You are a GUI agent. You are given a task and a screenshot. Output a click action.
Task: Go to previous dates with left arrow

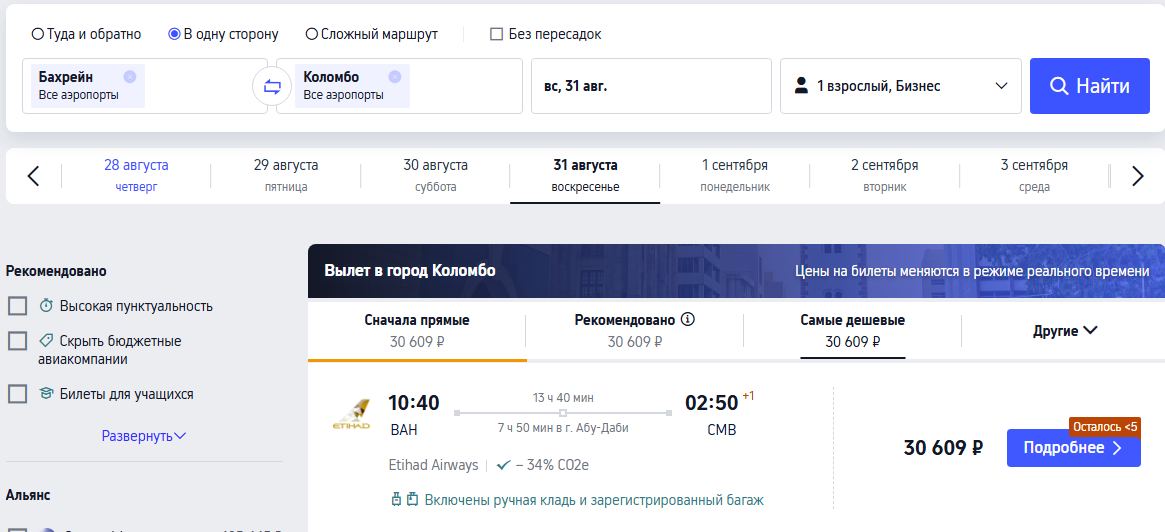coord(33,176)
